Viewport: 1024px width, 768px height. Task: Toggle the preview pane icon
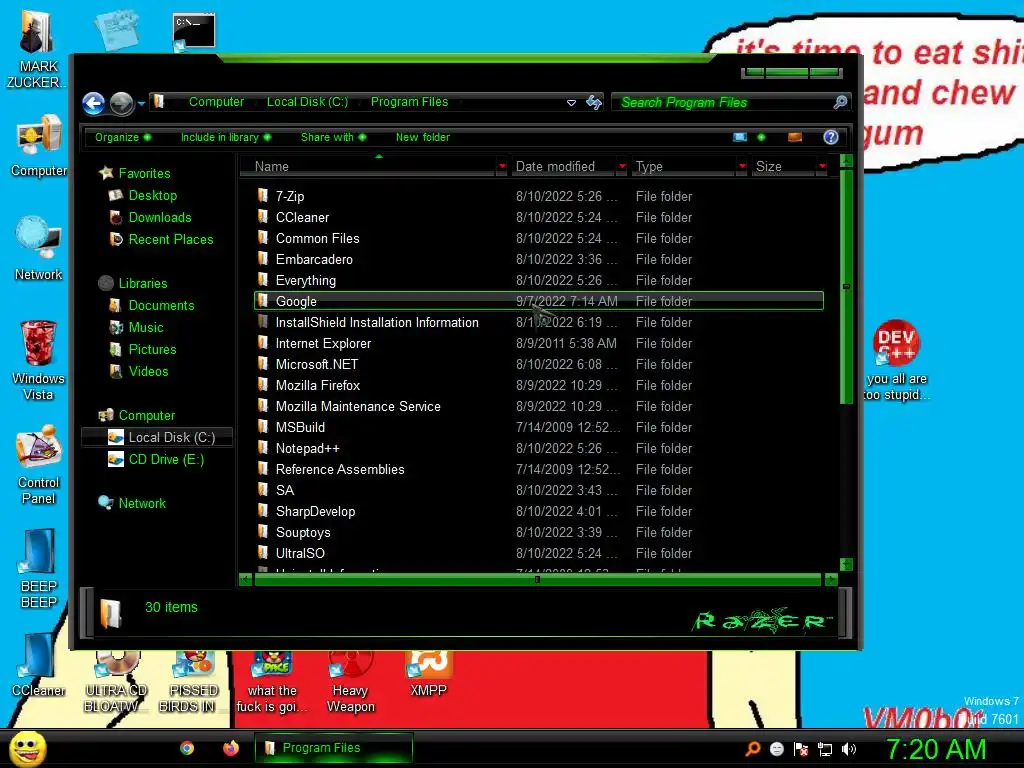coord(795,136)
